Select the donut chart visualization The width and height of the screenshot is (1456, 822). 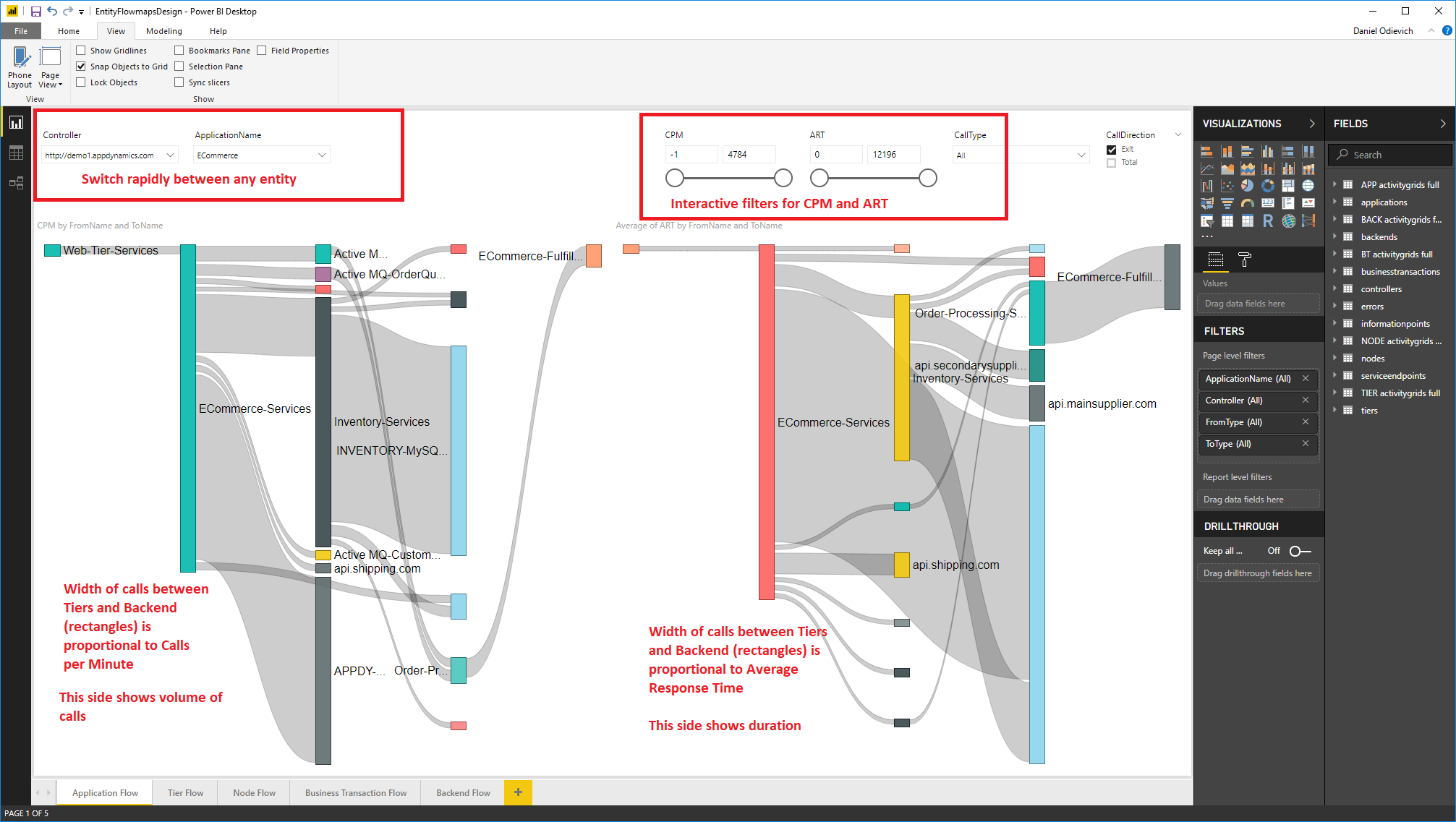point(1268,186)
